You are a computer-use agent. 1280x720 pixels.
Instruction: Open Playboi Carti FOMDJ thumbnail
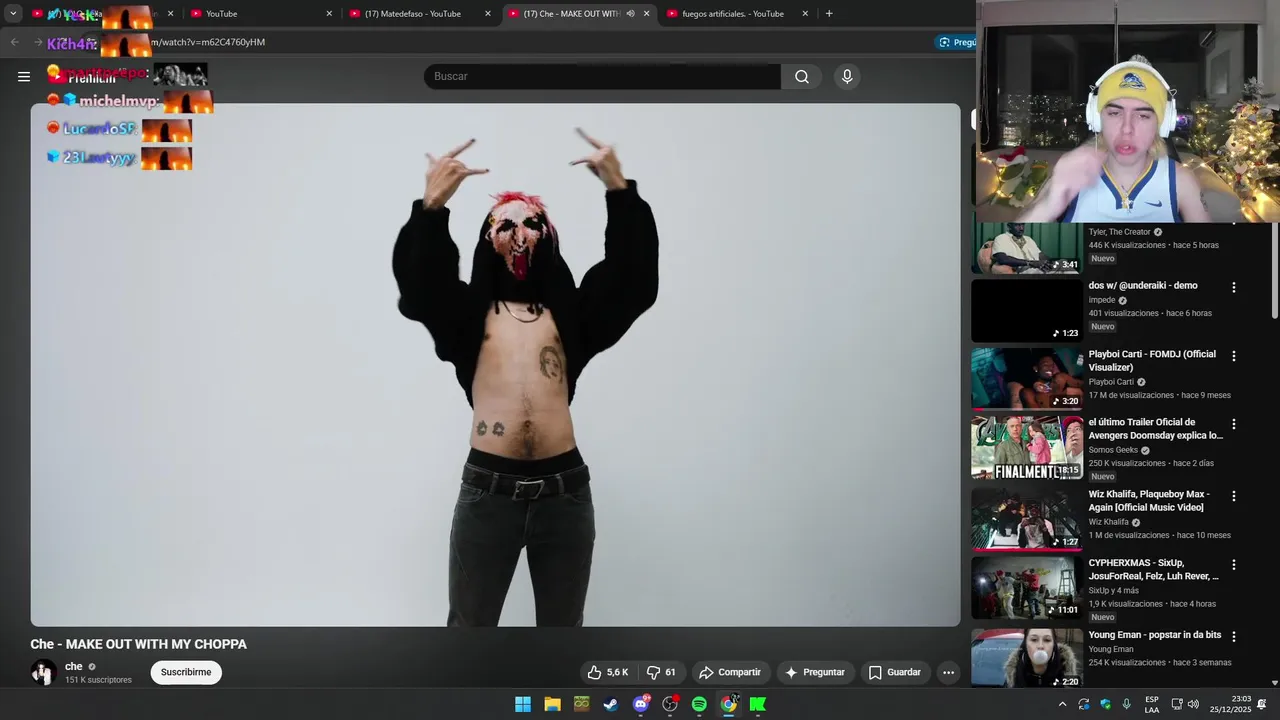[x=1027, y=379]
